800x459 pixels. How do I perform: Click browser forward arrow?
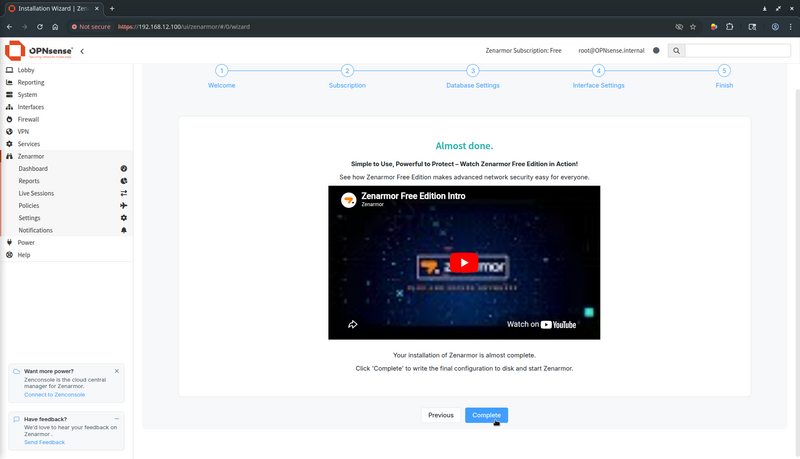24,27
